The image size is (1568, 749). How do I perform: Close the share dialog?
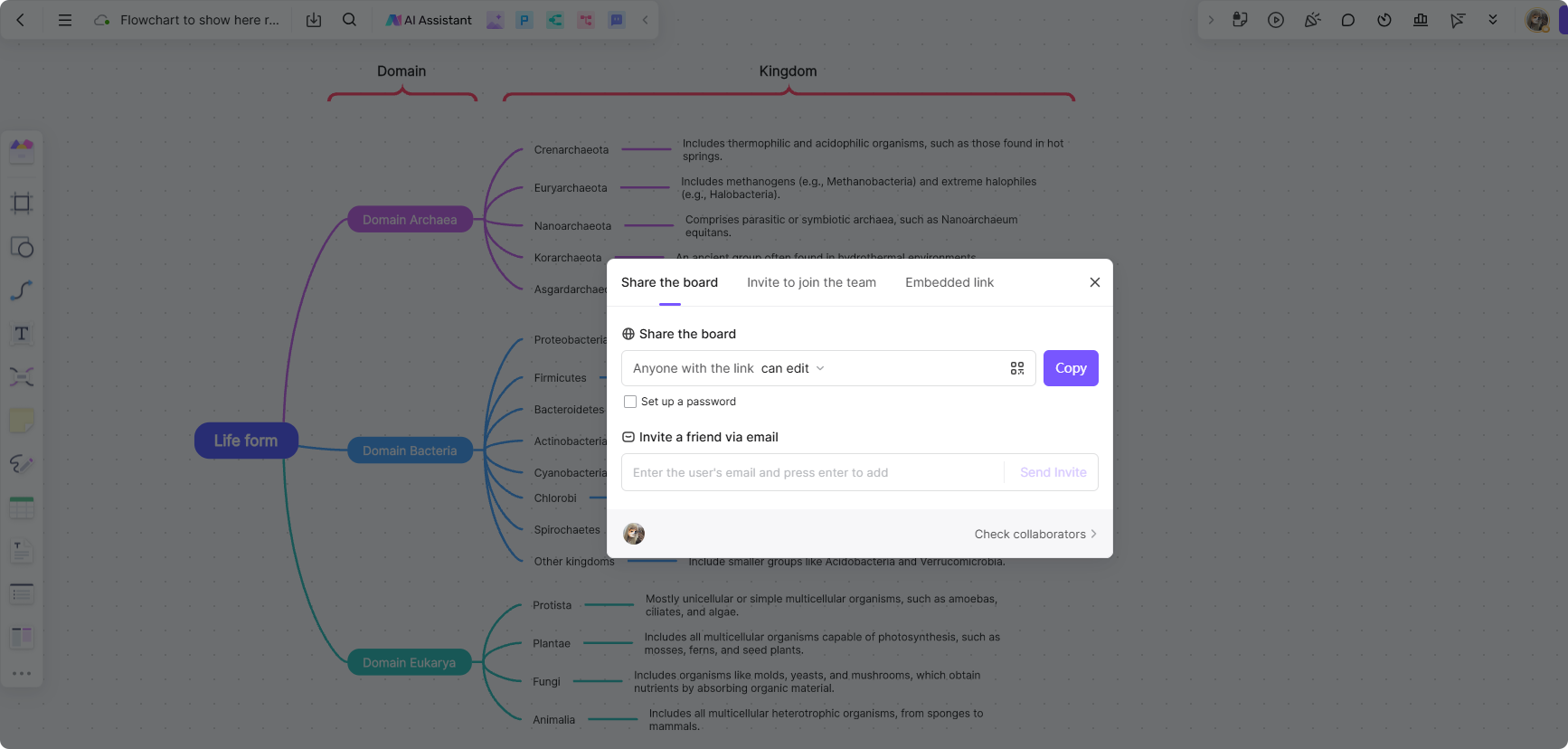(1095, 282)
